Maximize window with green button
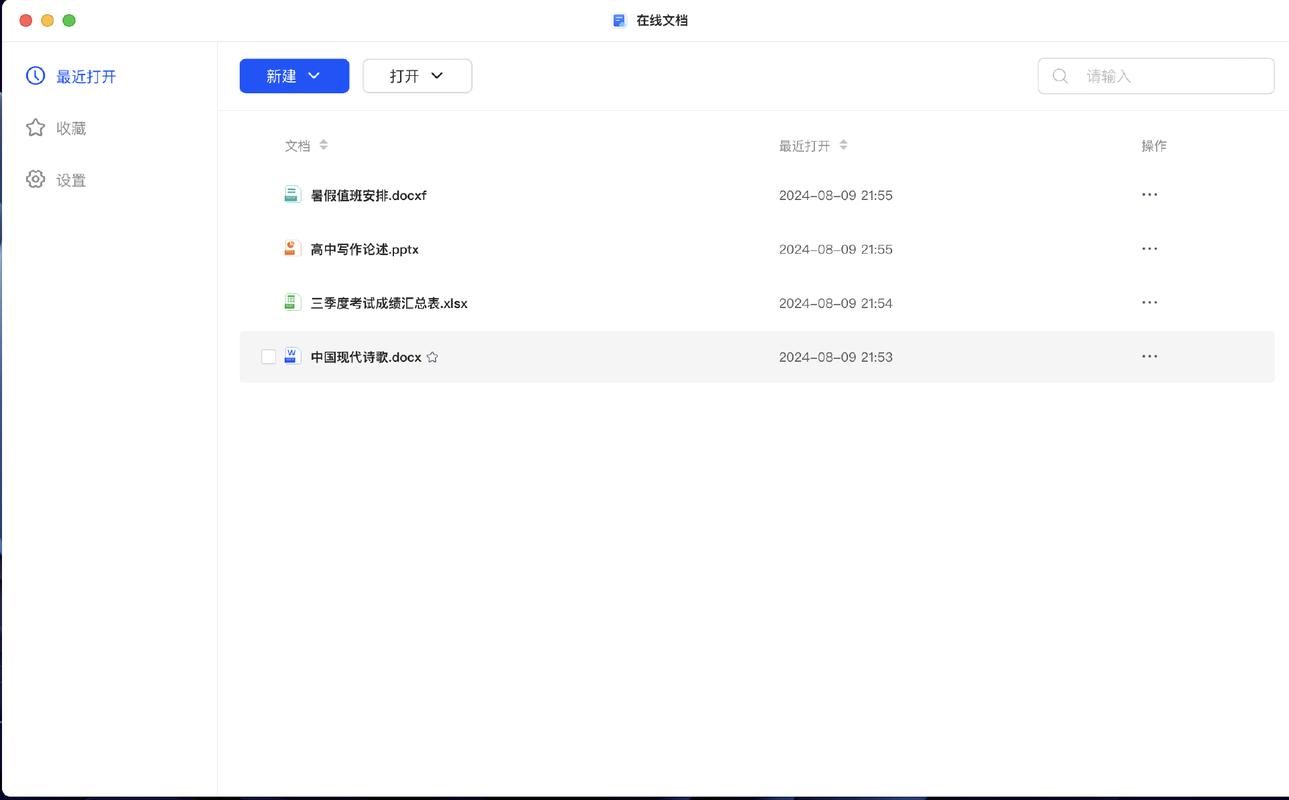Viewport: 1289px width, 800px height. click(69, 20)
